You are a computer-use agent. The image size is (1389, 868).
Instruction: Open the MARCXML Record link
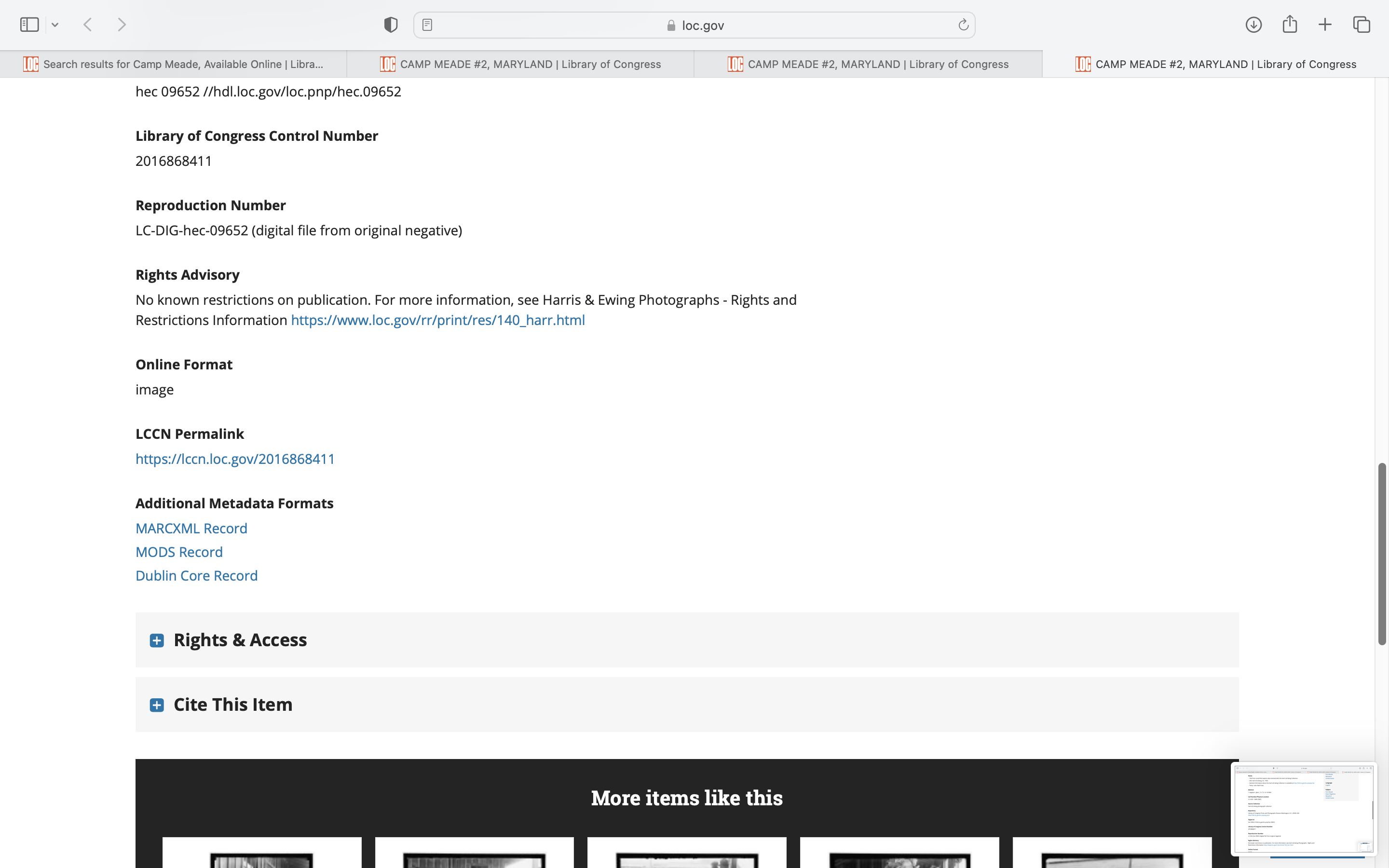191,529
